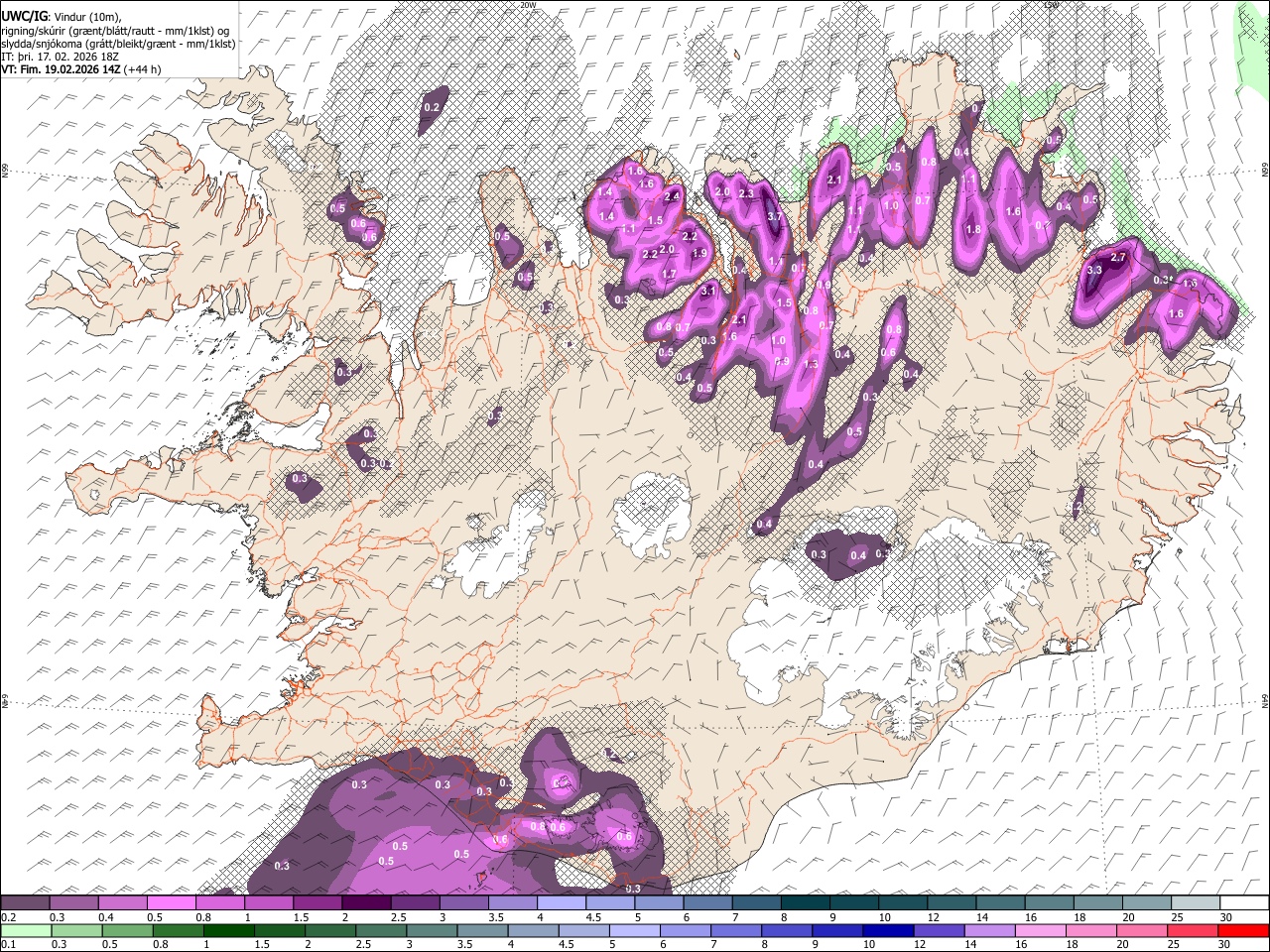Screen dimensions: 1270x952
Task: Click the 2.7 precipitation value on map
Action: (x=1118, y=258)
